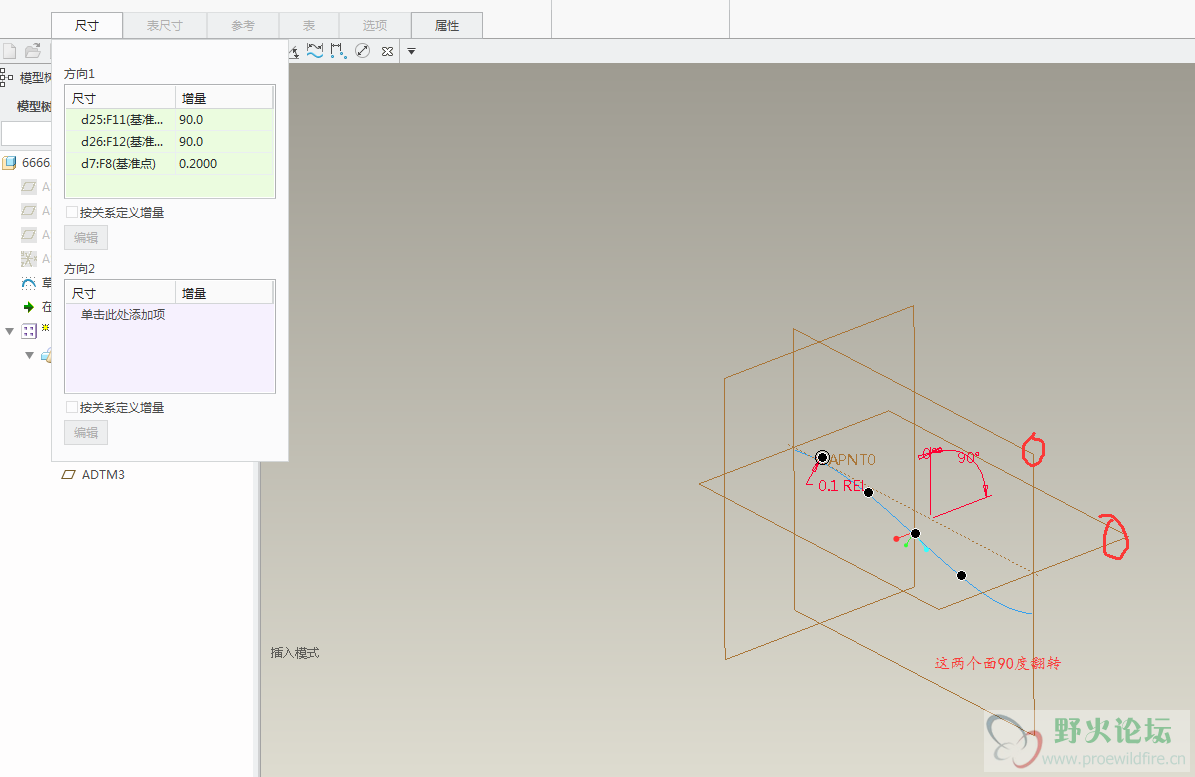Viewport: 1195px width, 777px height.
Task: Switch to the 选项 tab
Action: [x=374, y=26]
